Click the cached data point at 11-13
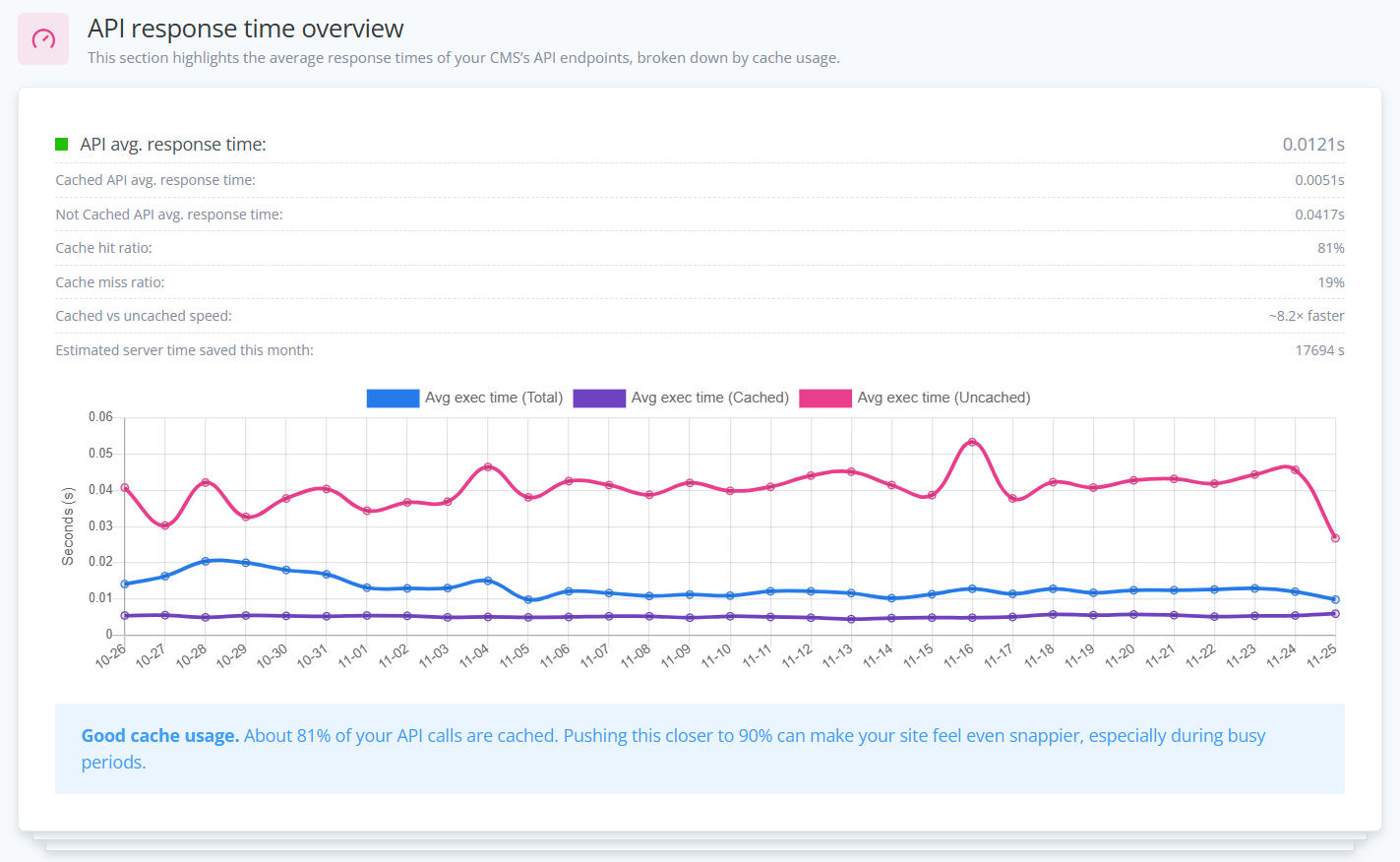 point(851,619)
